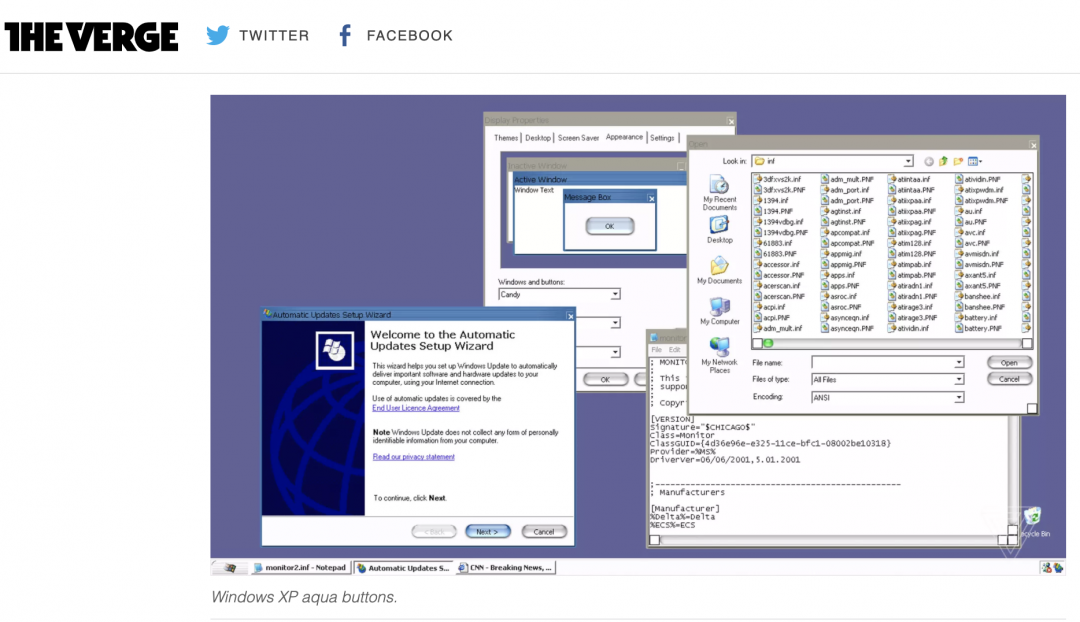The image size is (1080, 622).
Task: Open the Views menu icon in the Open dialog
Action: [974, 161]
